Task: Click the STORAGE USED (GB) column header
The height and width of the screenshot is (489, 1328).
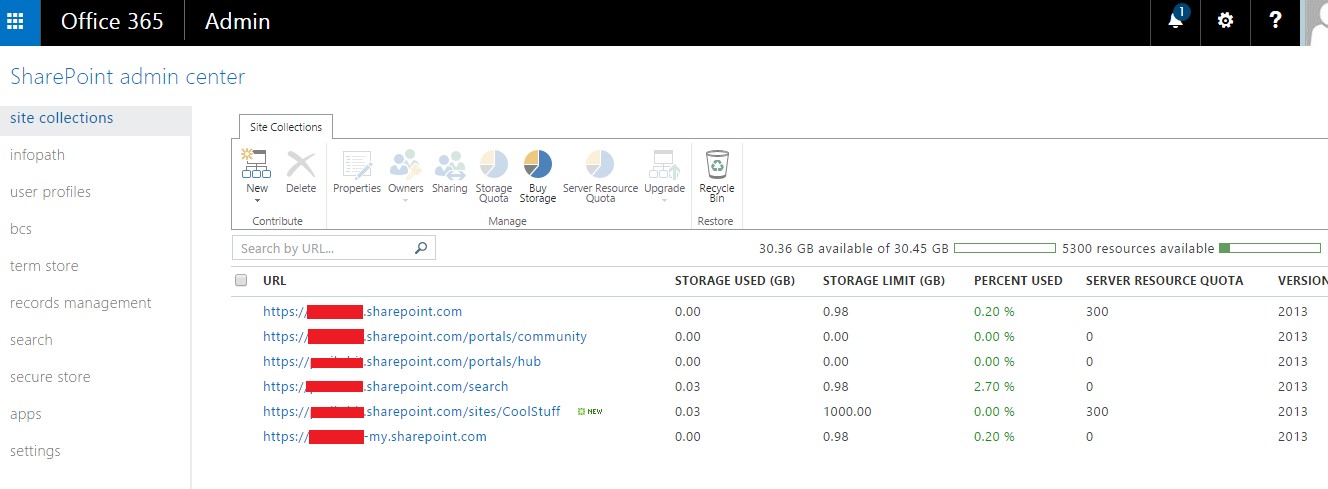Action: (735, 281)
